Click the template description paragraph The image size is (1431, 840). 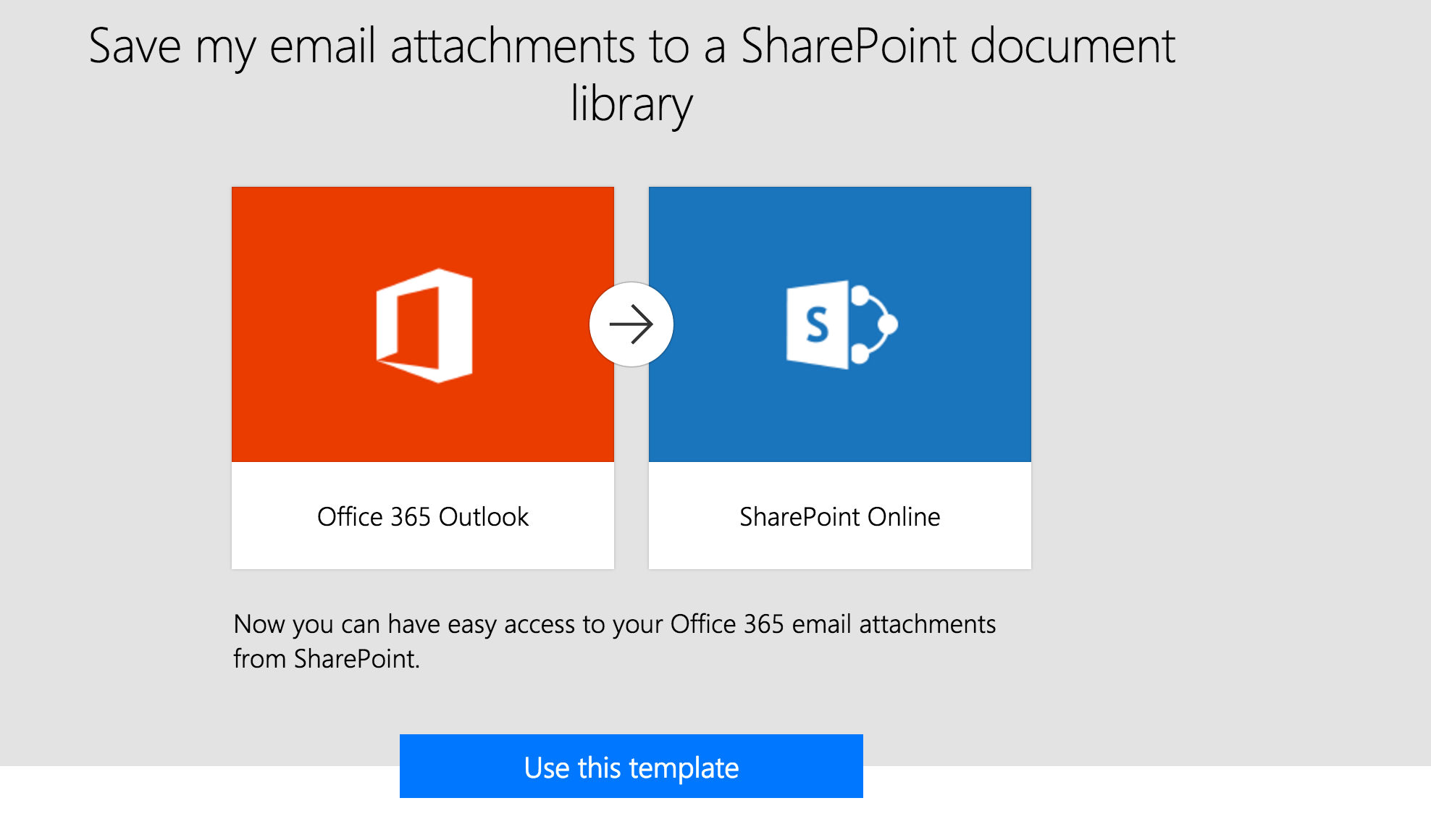[615, 641]
